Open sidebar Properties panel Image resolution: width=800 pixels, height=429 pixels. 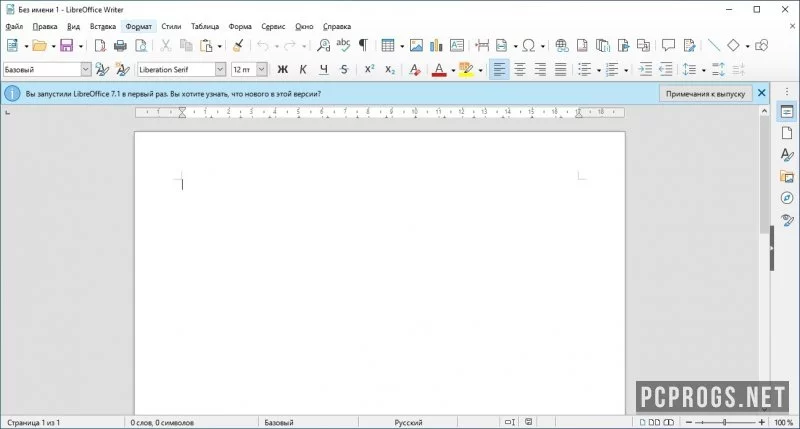point(787,112)
